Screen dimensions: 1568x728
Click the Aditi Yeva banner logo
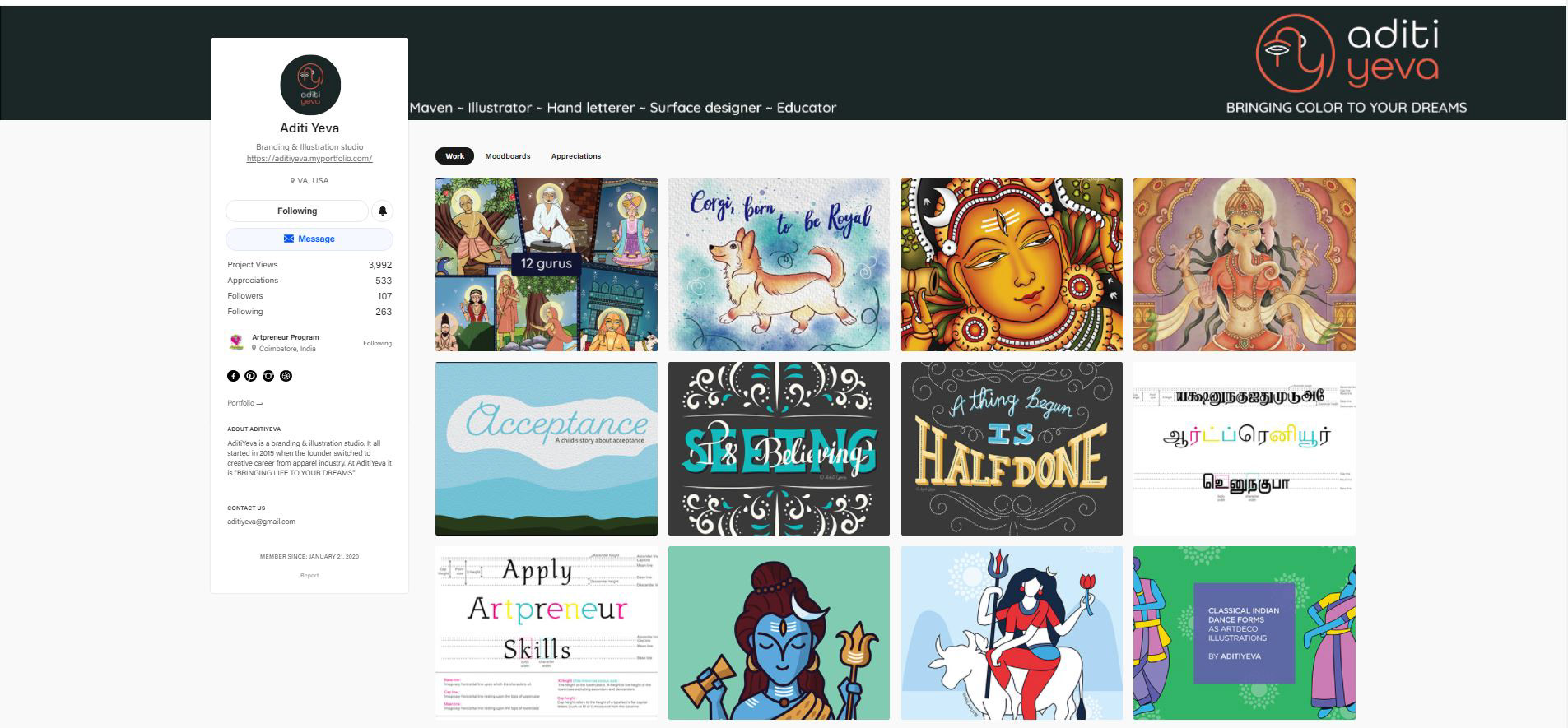pos(1347,53)
